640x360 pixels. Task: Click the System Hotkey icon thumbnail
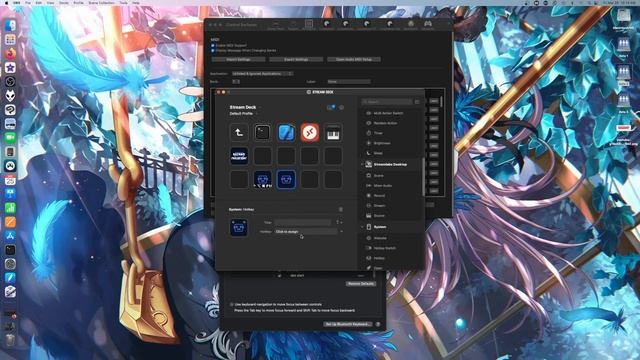point(239,227)
